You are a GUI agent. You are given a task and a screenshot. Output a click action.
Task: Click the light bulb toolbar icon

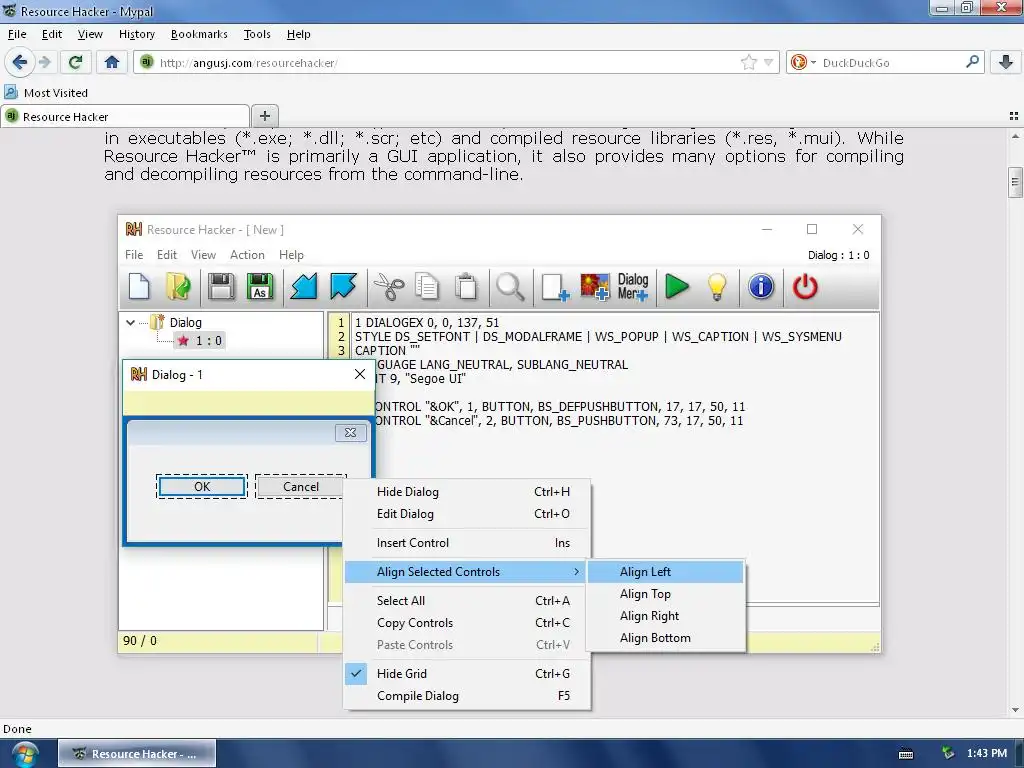[717, 287]
